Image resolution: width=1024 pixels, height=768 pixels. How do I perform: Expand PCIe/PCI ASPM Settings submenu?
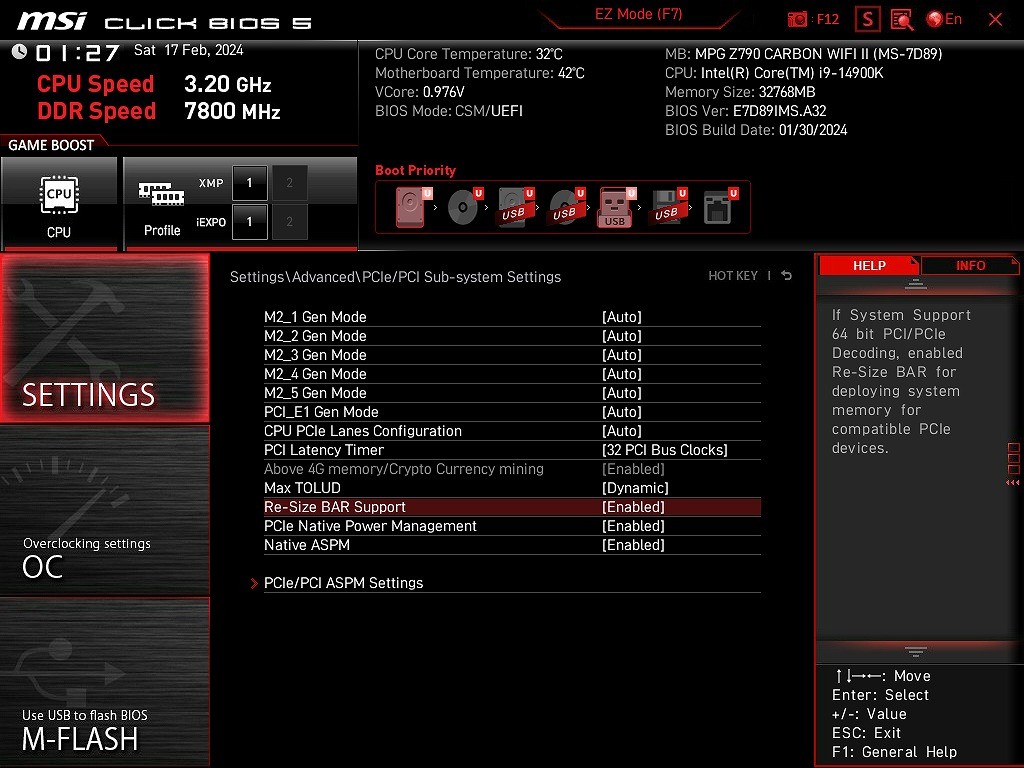click(x=343, y=583)
